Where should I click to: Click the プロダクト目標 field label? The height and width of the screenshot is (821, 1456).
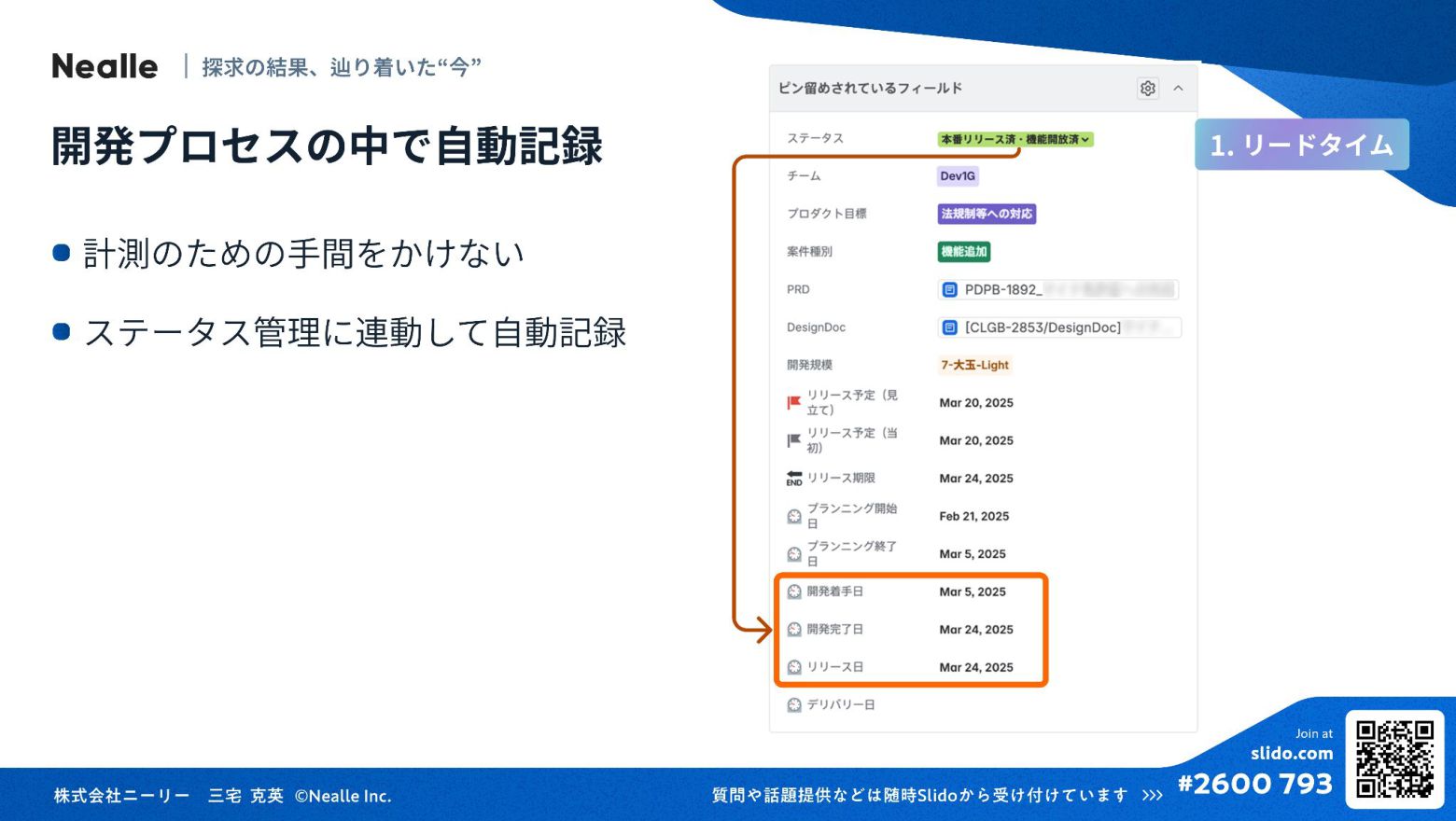[x=826, y=214]
